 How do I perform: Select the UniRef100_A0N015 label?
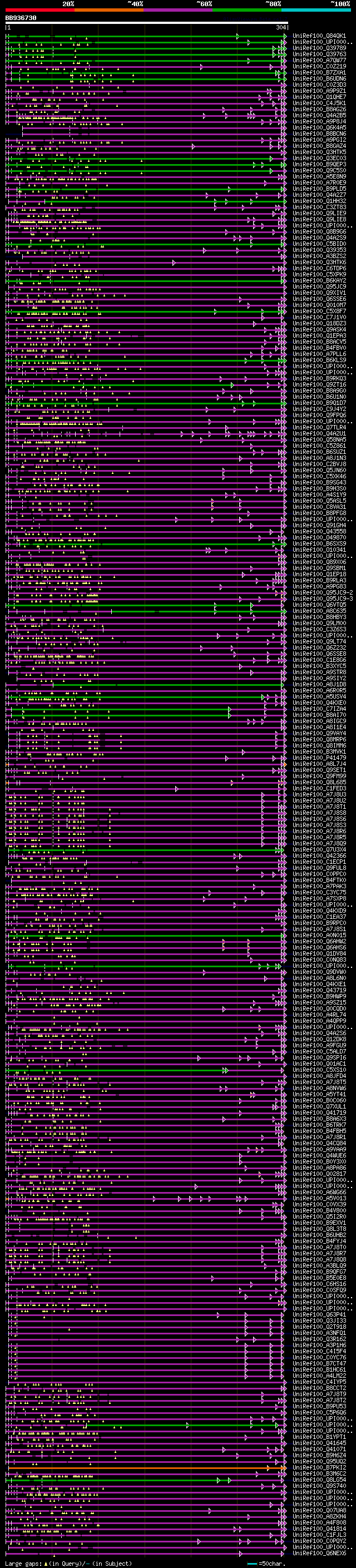point(319,935)
